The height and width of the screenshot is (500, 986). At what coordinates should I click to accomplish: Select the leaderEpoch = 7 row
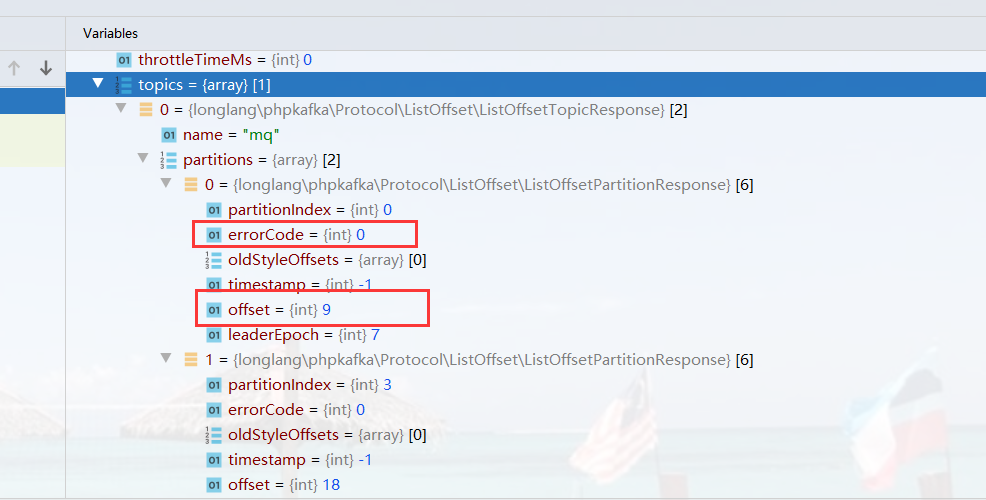point(526,335)
